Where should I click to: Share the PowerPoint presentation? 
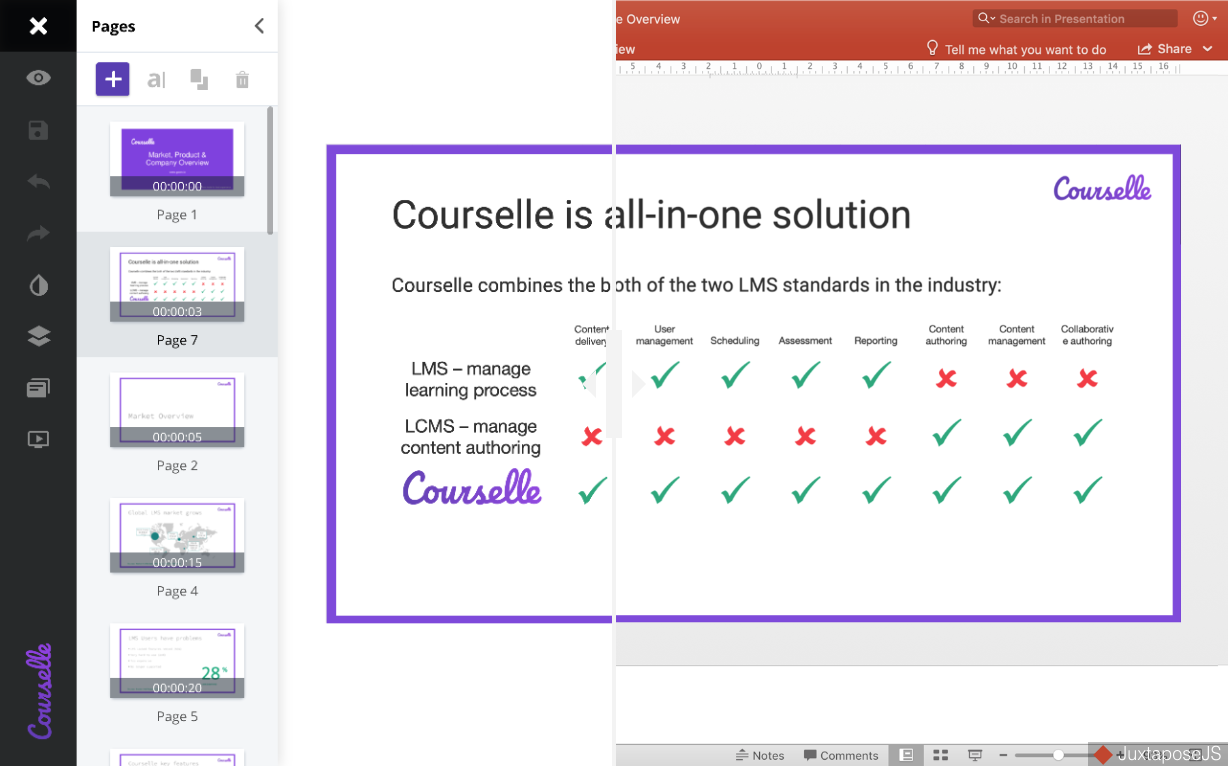pyautogui.click(x=1165, y=49)
